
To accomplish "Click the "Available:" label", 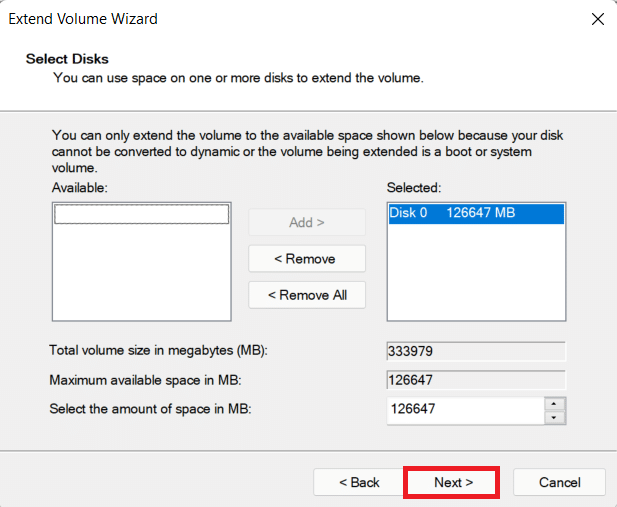I will click(x=78, y=187).
